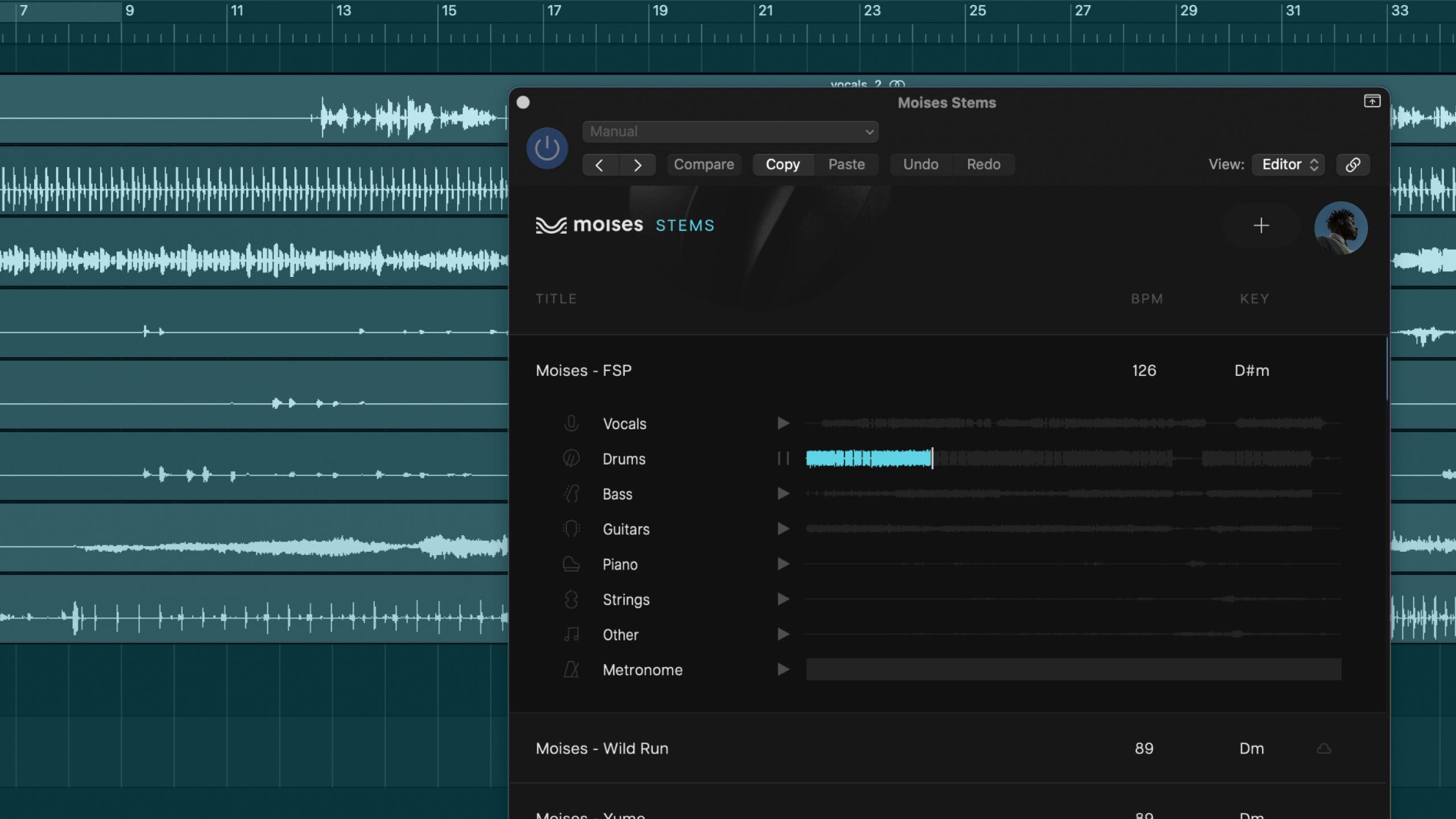Open the Editor view selector
The height and width of the screenshot is (819, 1456).
pos(1288,165)
